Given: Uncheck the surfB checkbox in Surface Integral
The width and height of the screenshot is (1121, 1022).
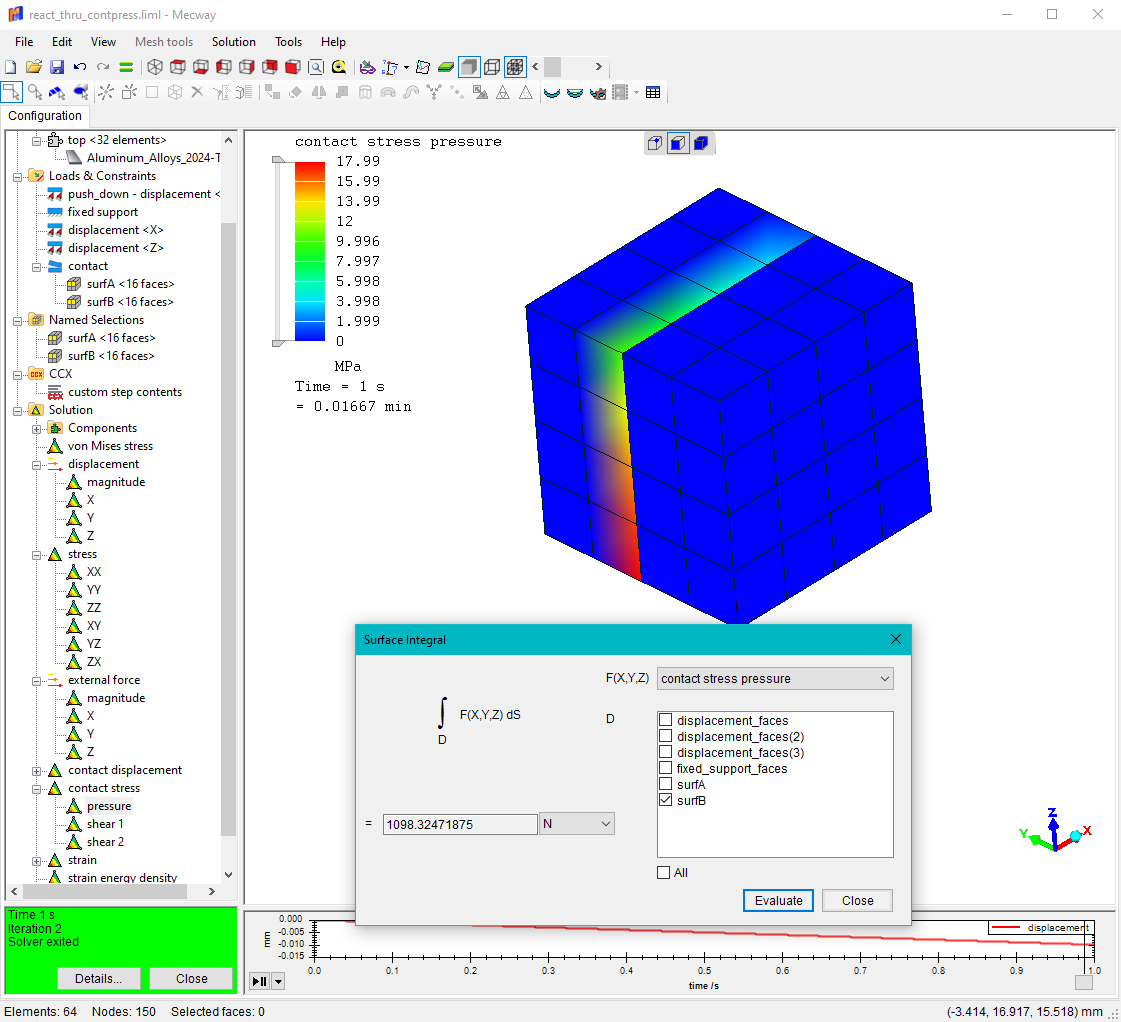Looking at the screenshot, I should [666, 800].
